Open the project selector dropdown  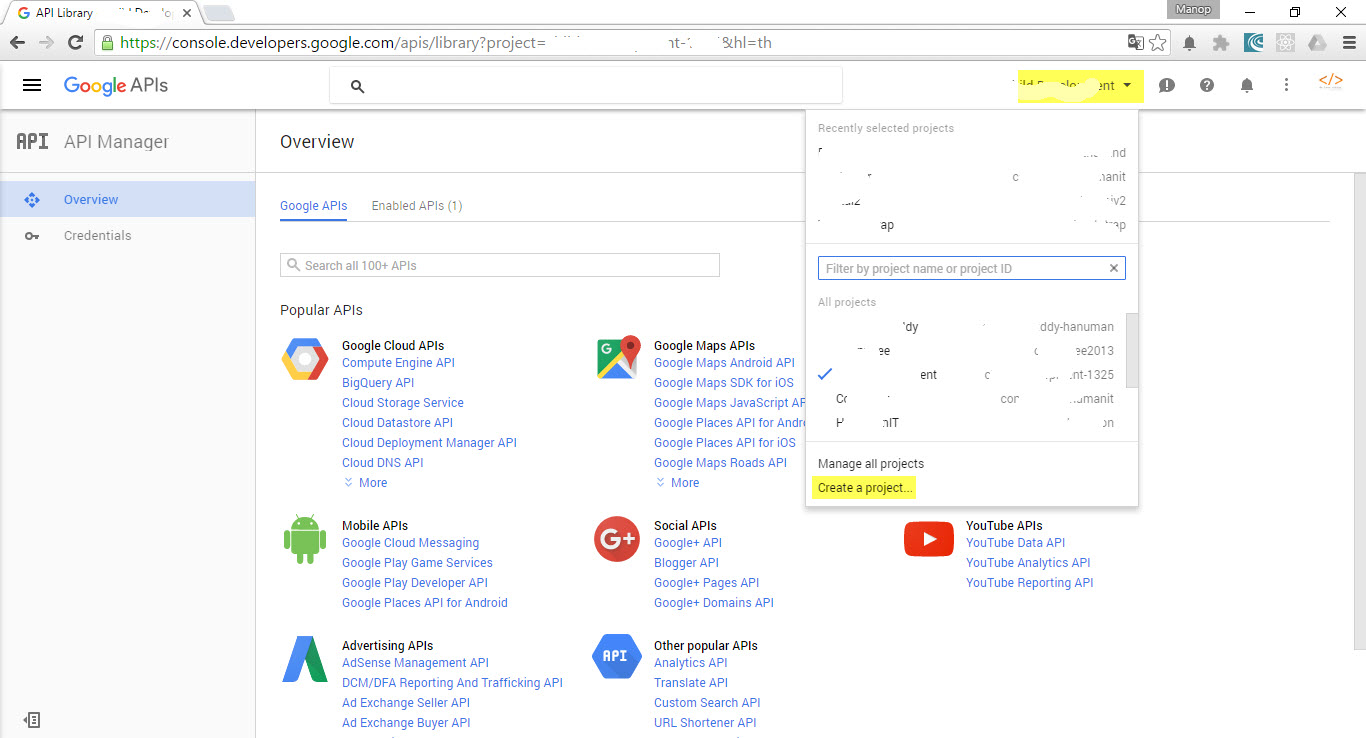[x=1079, y=86]
